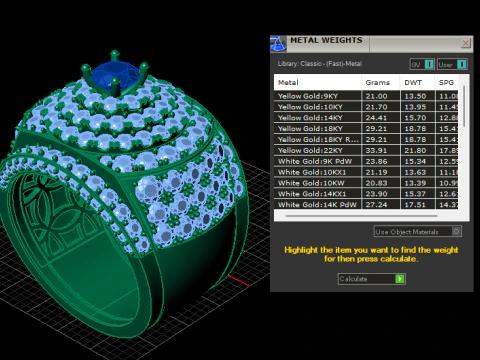The width and height of the screenshot is (480, 360).
Task: Click the 33.91 grams value
Action: point(376,150)
